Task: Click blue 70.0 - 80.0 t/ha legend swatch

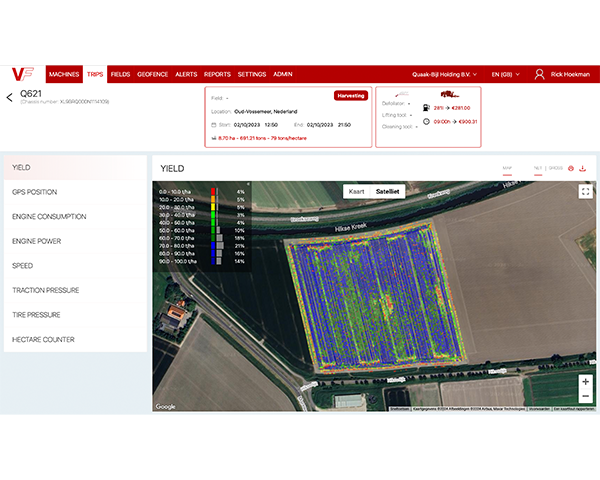Action: click(x=213, y=246)
